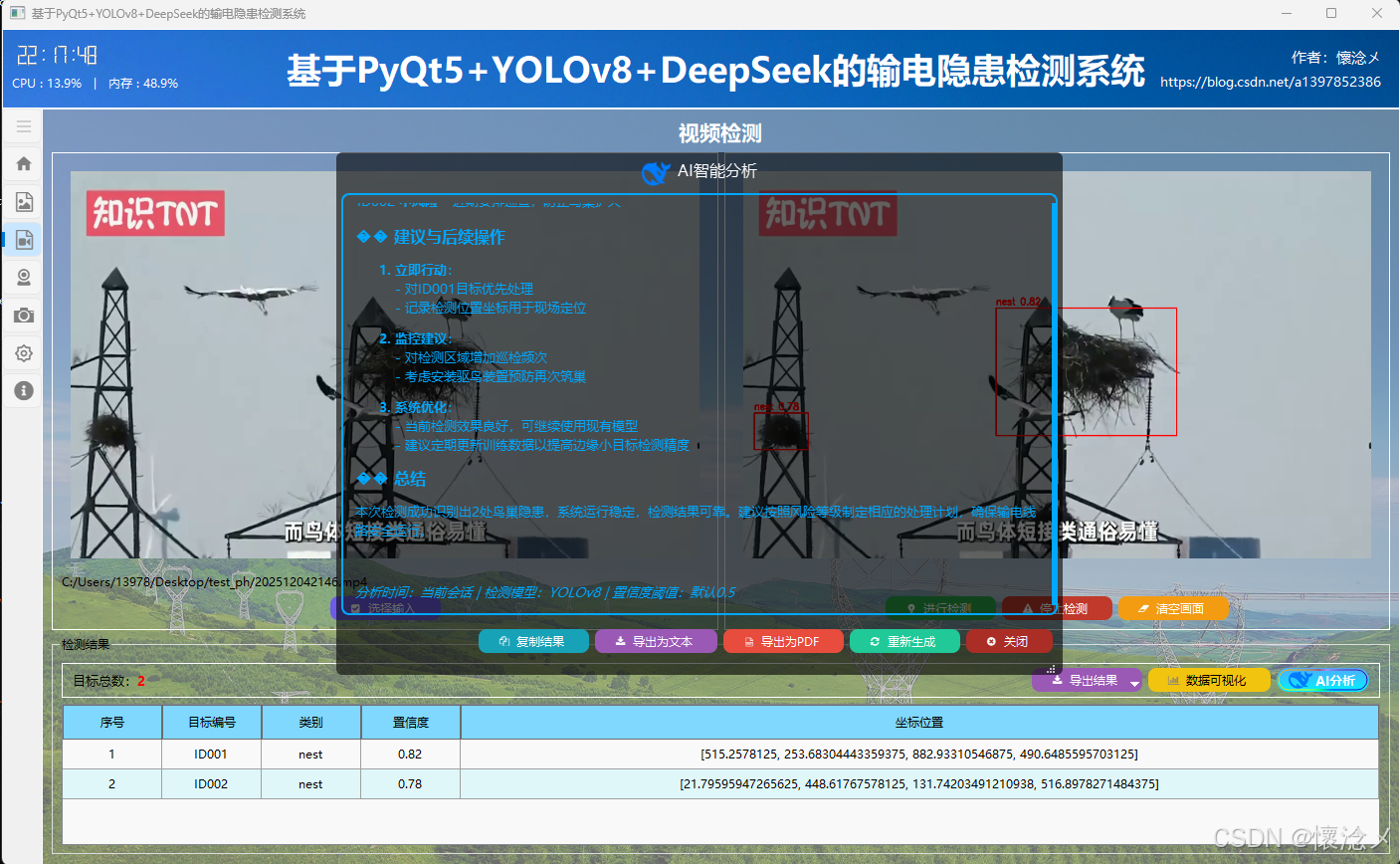The height and width of the screenshot is (864, 1400).
Task: Select the ID002 table cell
Action: (x=211, y=784)
